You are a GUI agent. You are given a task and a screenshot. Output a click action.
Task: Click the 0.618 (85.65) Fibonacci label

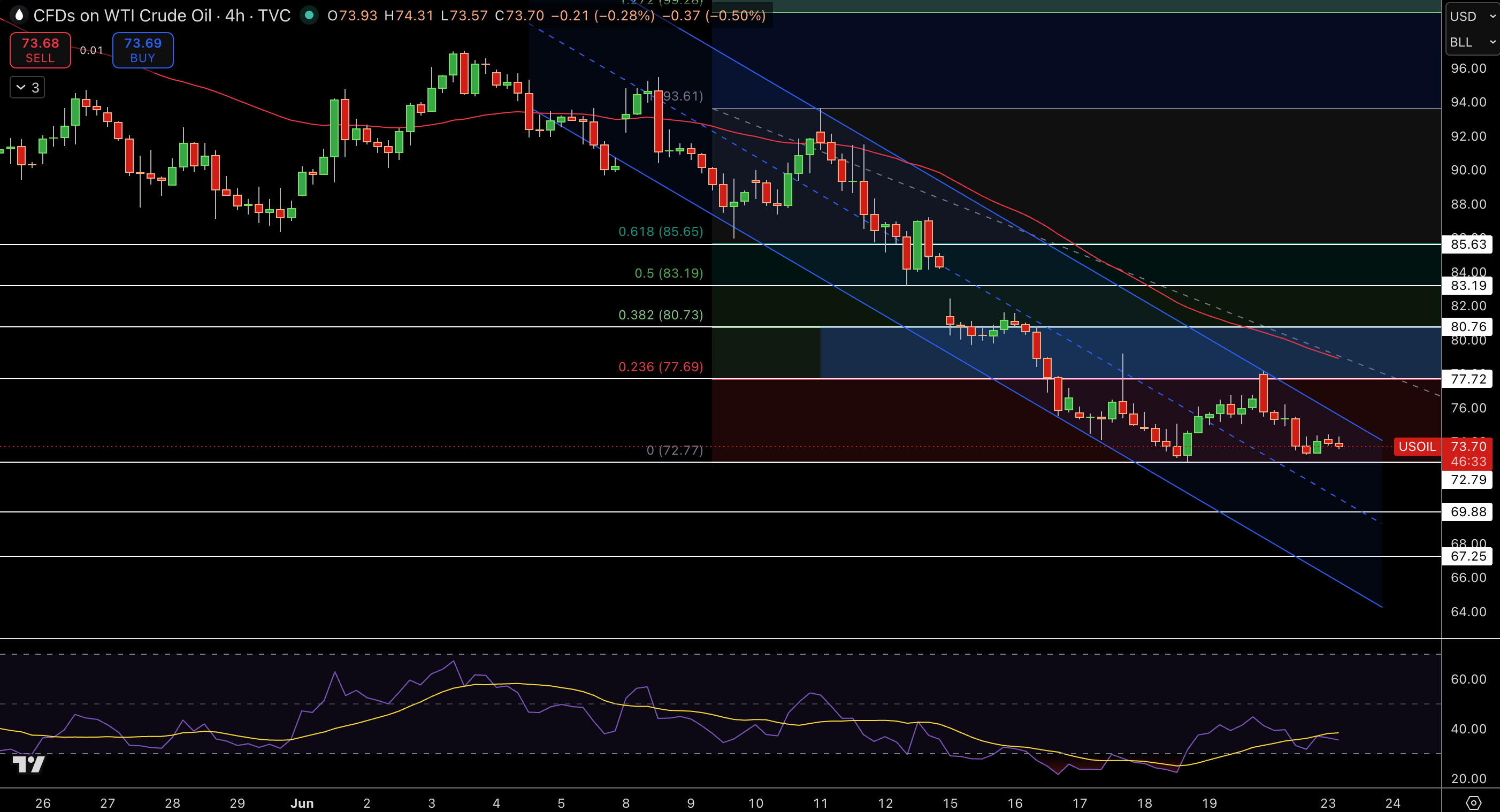[660, 232]
